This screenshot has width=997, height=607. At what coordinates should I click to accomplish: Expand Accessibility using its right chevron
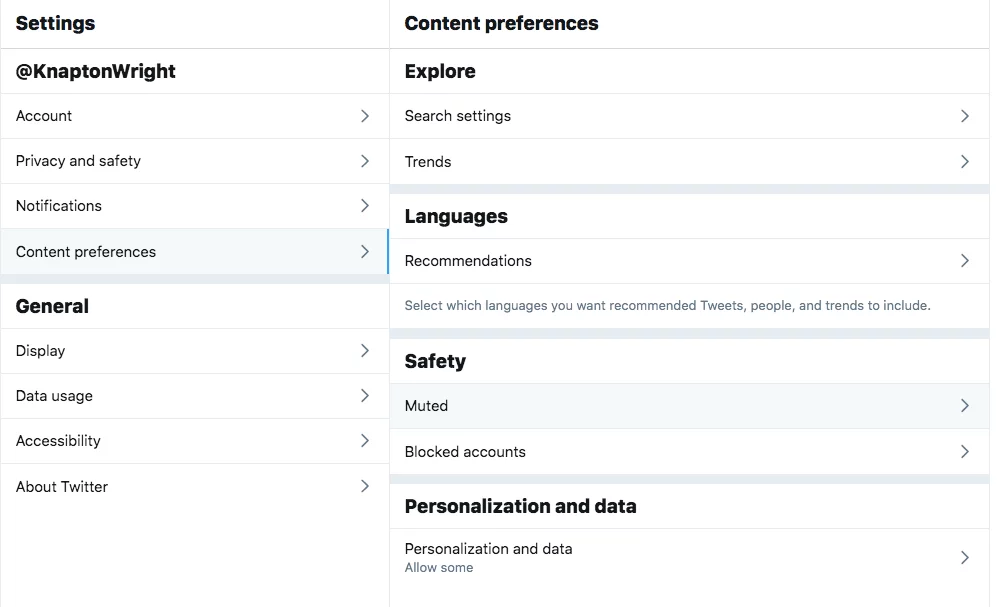[x=365, y=441]
